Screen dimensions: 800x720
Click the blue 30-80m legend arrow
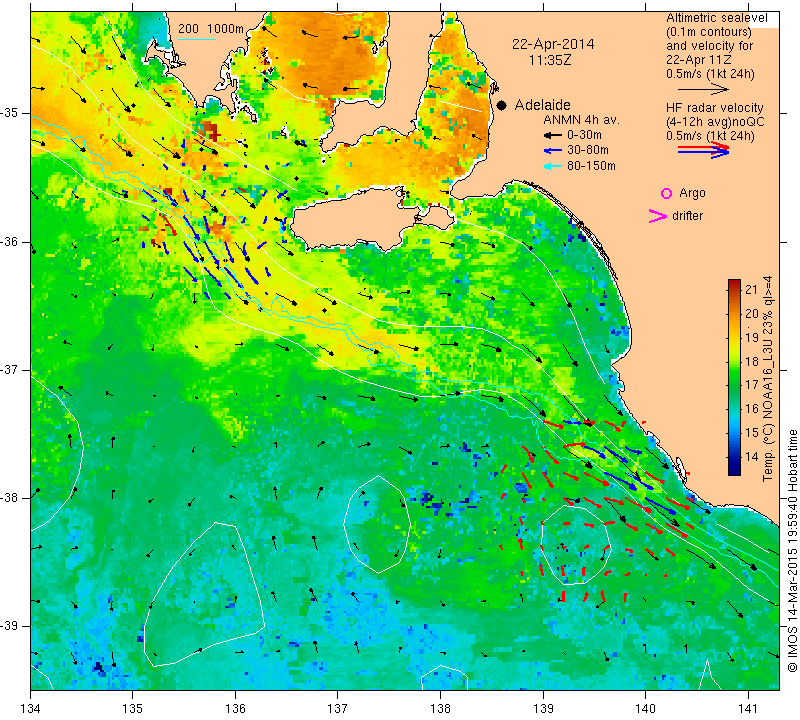point(553,151)
